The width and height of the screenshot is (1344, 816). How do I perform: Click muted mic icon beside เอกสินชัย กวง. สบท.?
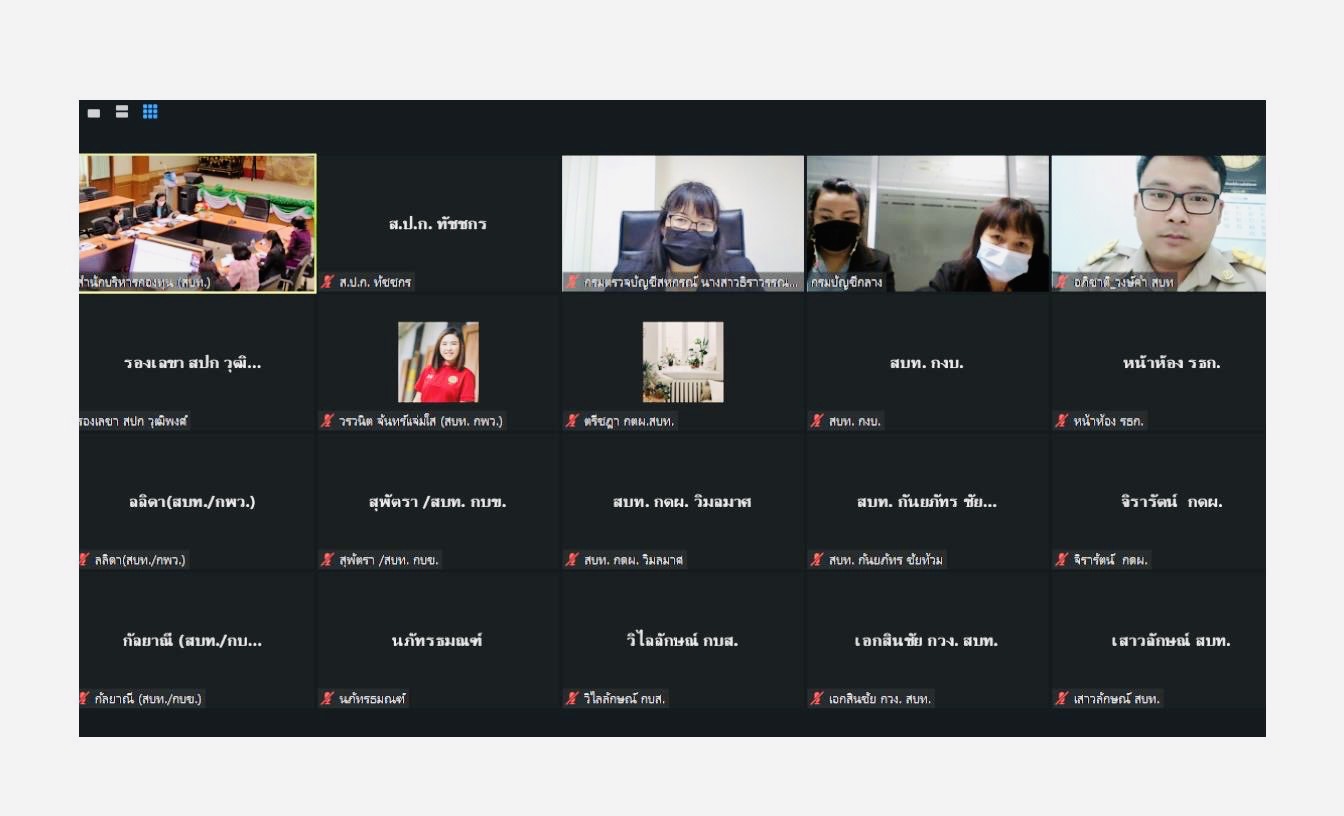(x=817, y=699)
